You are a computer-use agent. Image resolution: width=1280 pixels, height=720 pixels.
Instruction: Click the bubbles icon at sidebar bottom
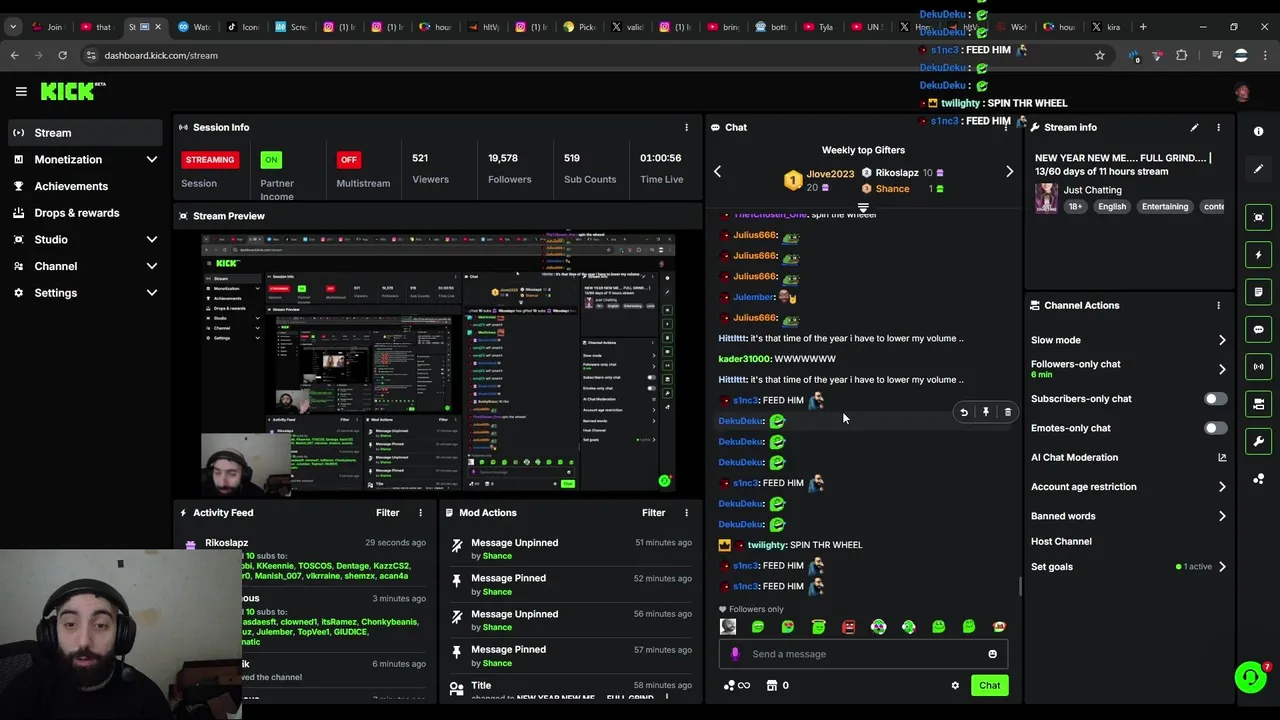(1258, 479)
